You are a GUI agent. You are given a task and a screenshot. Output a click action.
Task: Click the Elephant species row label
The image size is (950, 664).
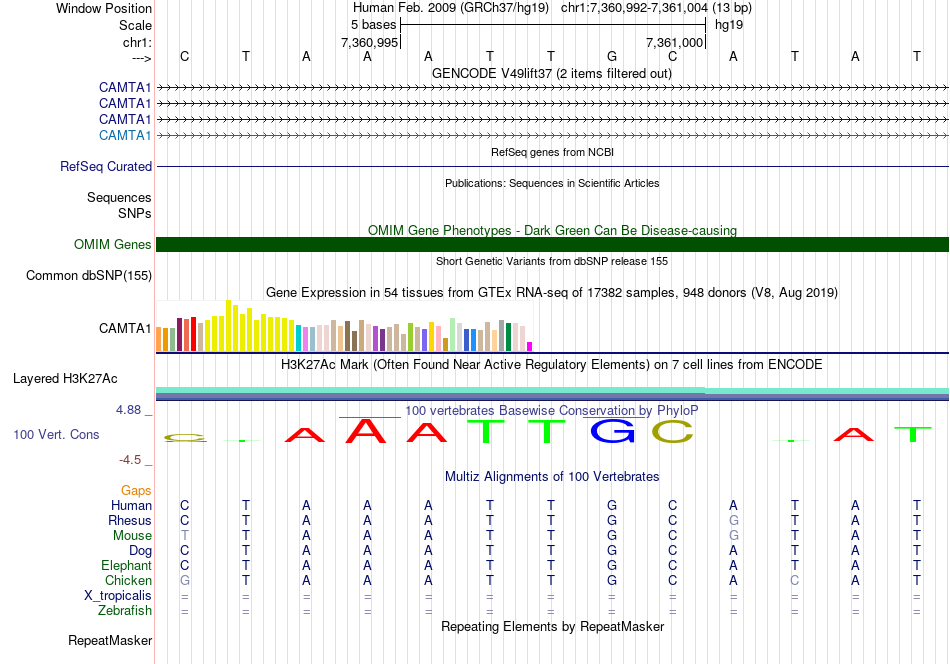pos(127,565)
